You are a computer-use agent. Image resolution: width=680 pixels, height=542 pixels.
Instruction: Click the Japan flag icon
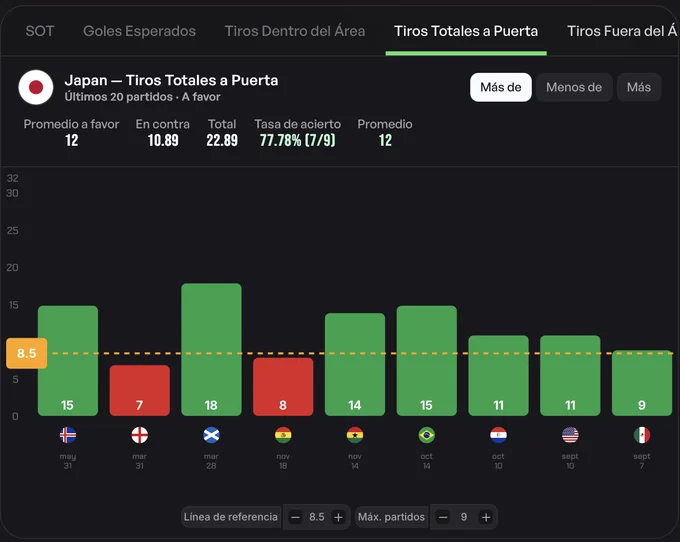point(36,87)
